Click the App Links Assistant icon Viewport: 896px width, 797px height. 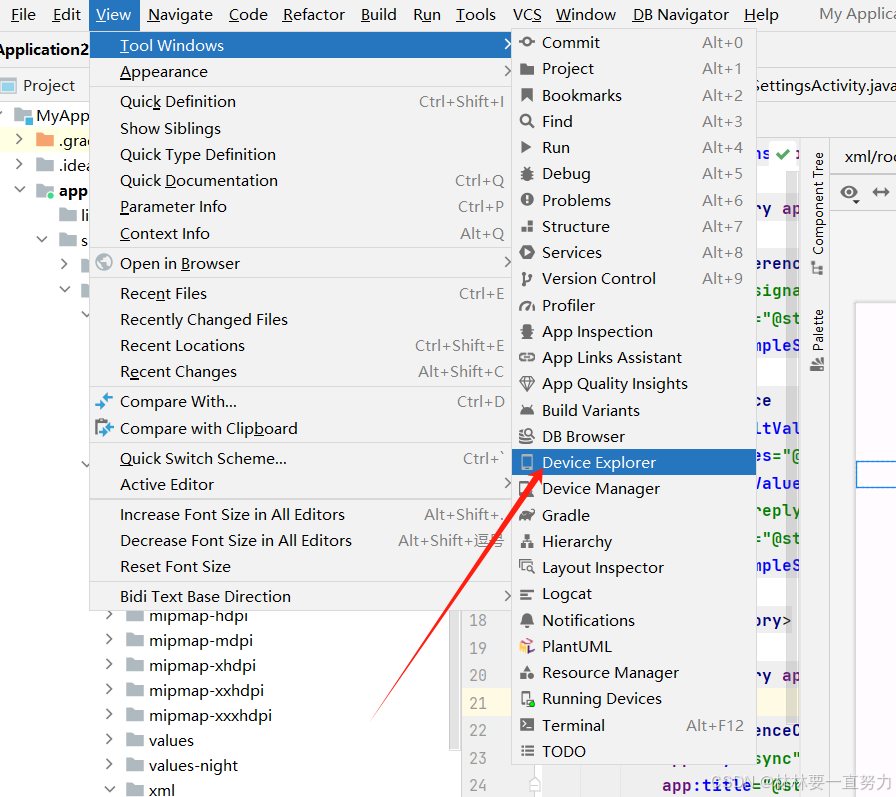pyautogui.click(x=527, y=358)
